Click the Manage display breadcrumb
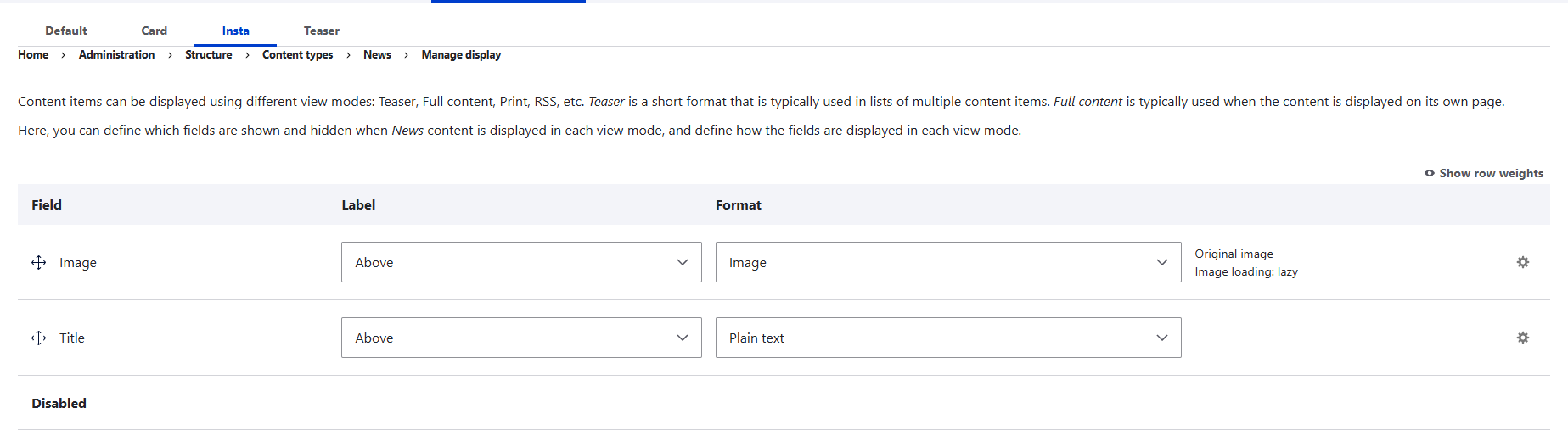The image size is (1568, 447). coord(461,54)
